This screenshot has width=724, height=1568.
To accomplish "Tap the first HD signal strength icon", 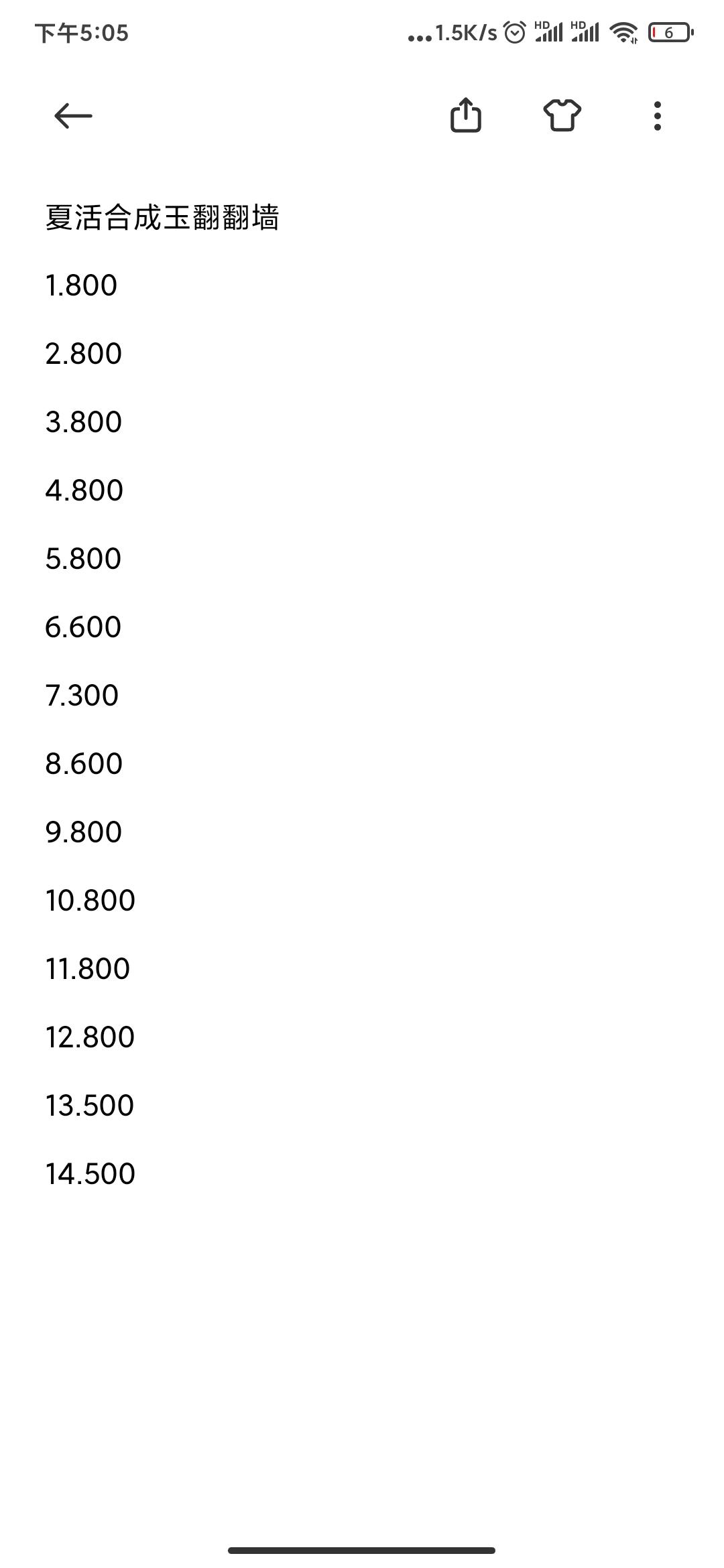I will (548, 31).
